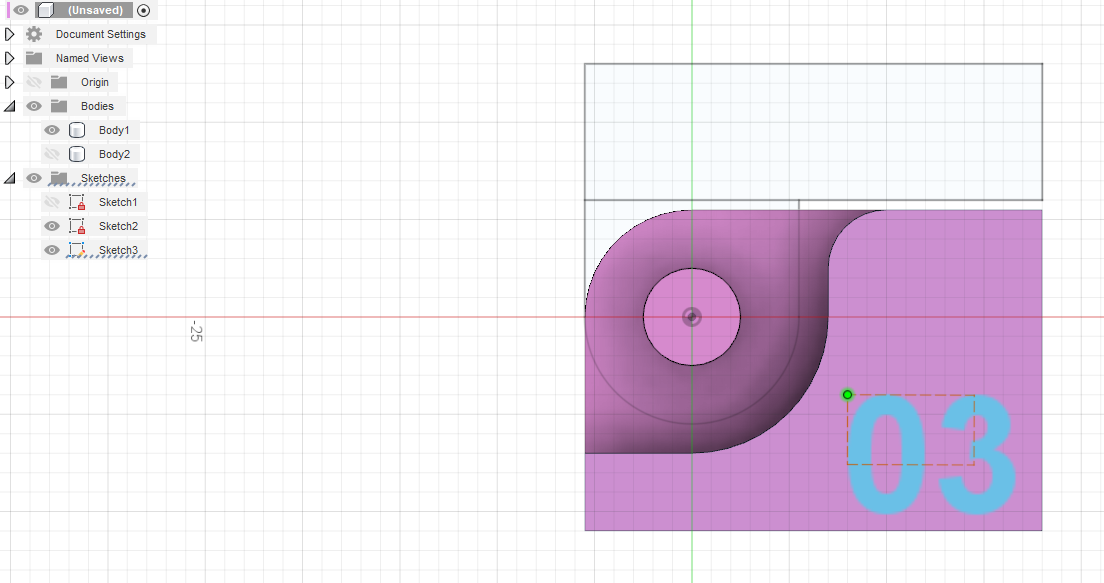
Task: Expand the Origin node
Action: click(x=10, y=82)
